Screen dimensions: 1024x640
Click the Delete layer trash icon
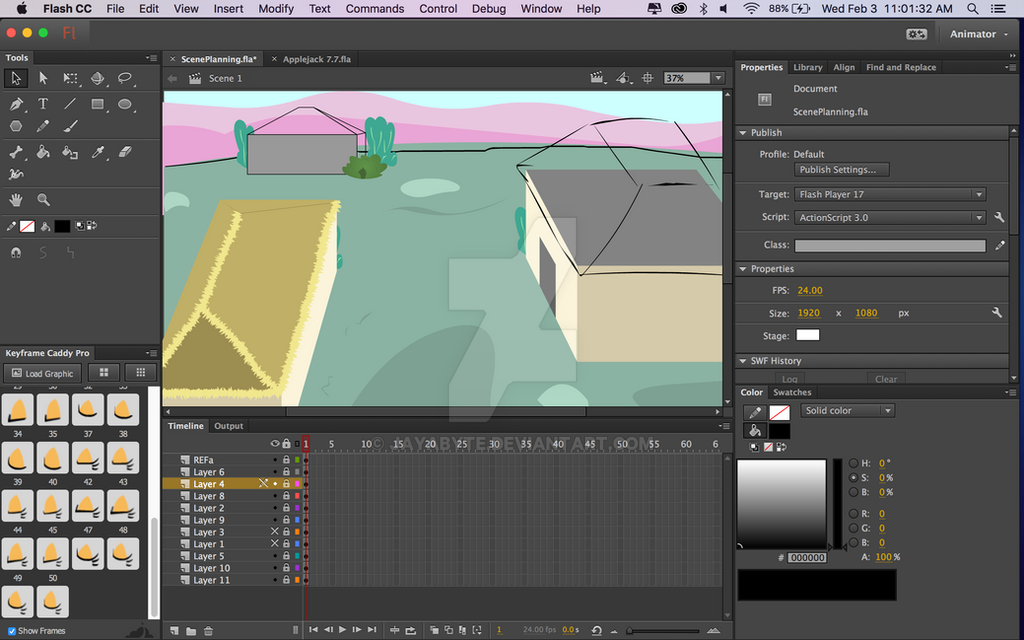(208, 630)
